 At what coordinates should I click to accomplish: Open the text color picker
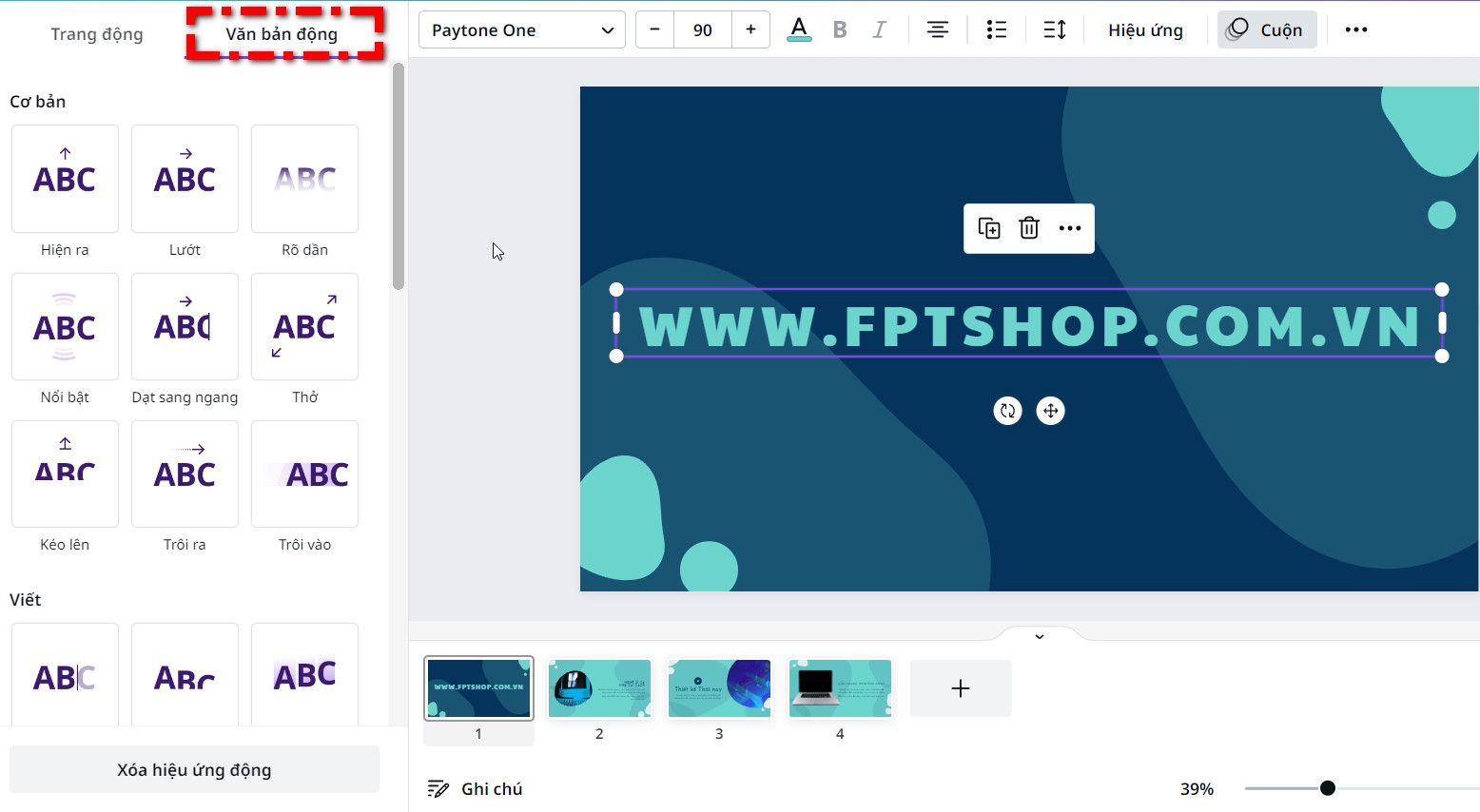[799, 30]
